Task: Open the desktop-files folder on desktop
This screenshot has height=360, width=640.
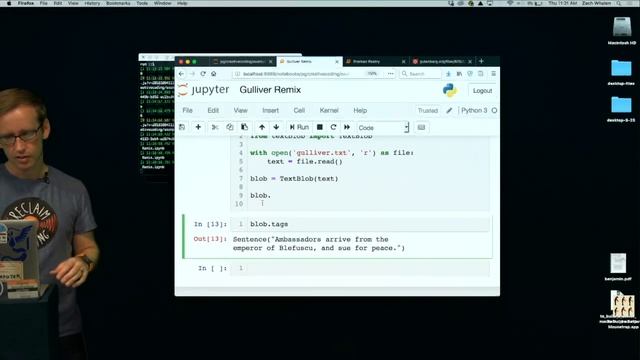Action: [x=621, y=73]
